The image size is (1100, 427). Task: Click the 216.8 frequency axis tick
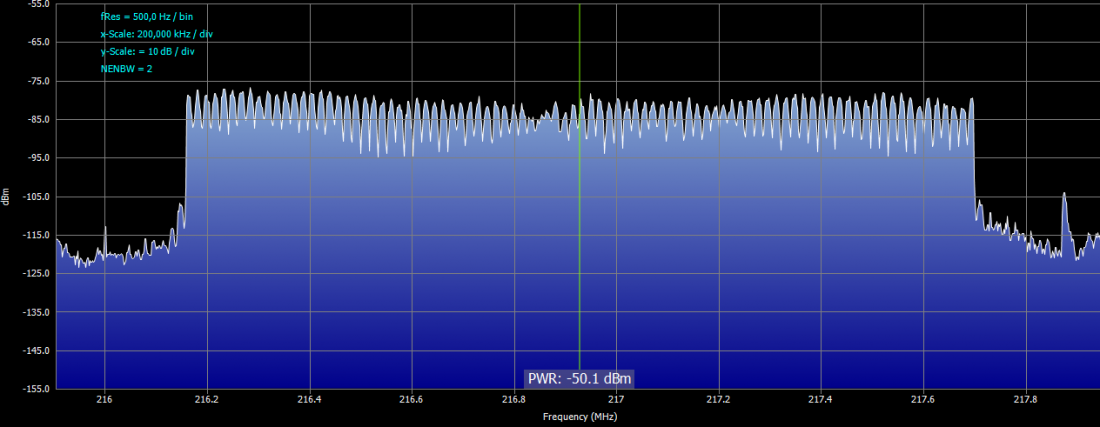[514, 398]
